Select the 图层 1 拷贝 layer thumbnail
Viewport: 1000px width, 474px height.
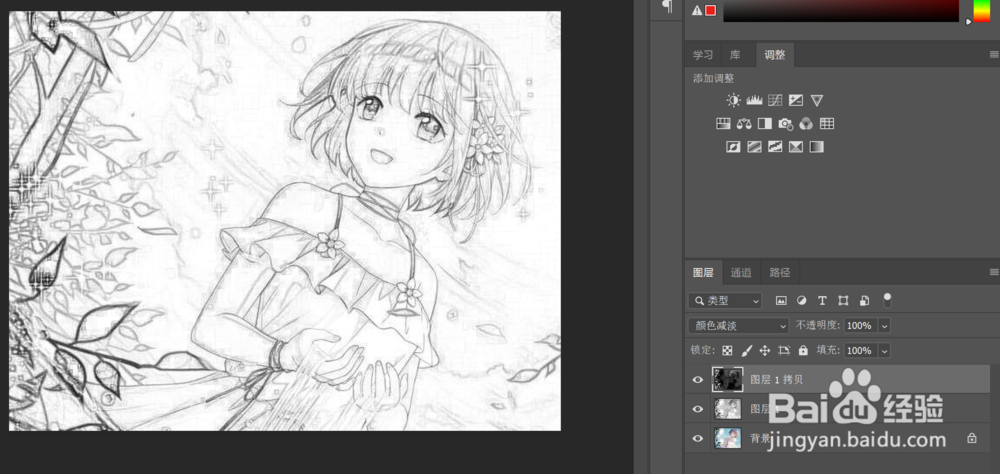(x=727, y=380)
